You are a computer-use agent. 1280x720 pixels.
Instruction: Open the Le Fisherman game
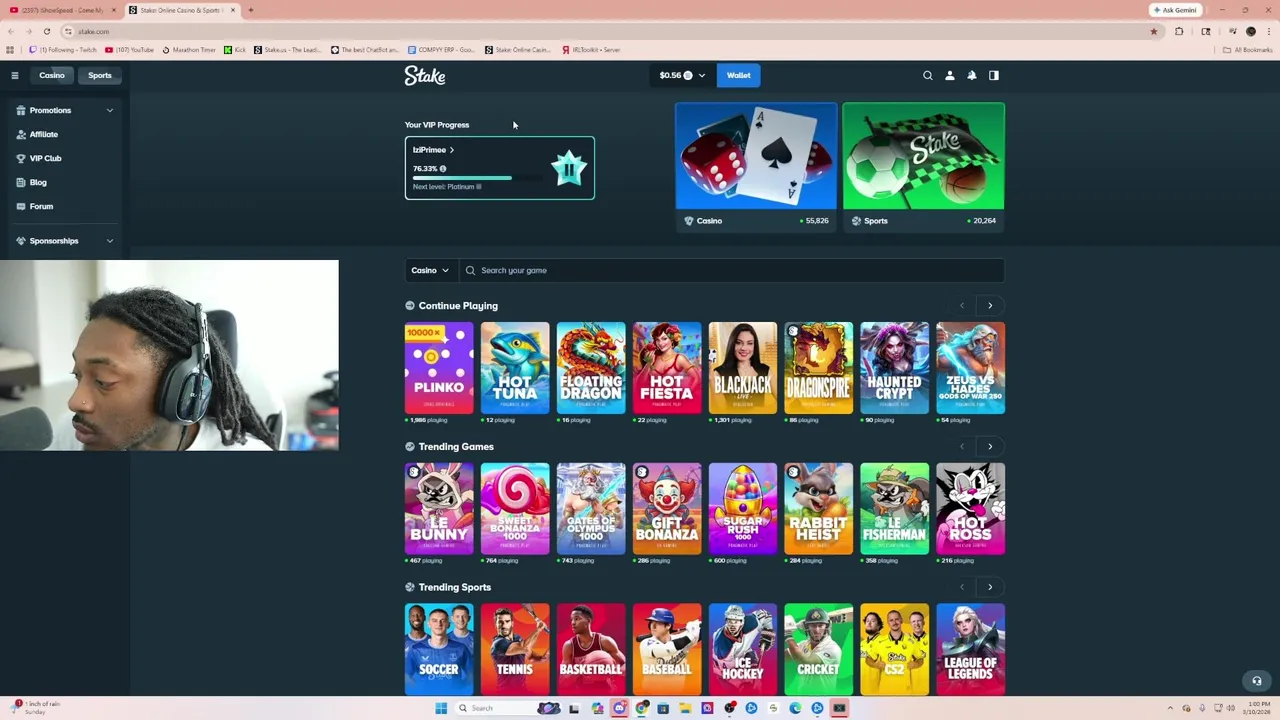[895, 509]
